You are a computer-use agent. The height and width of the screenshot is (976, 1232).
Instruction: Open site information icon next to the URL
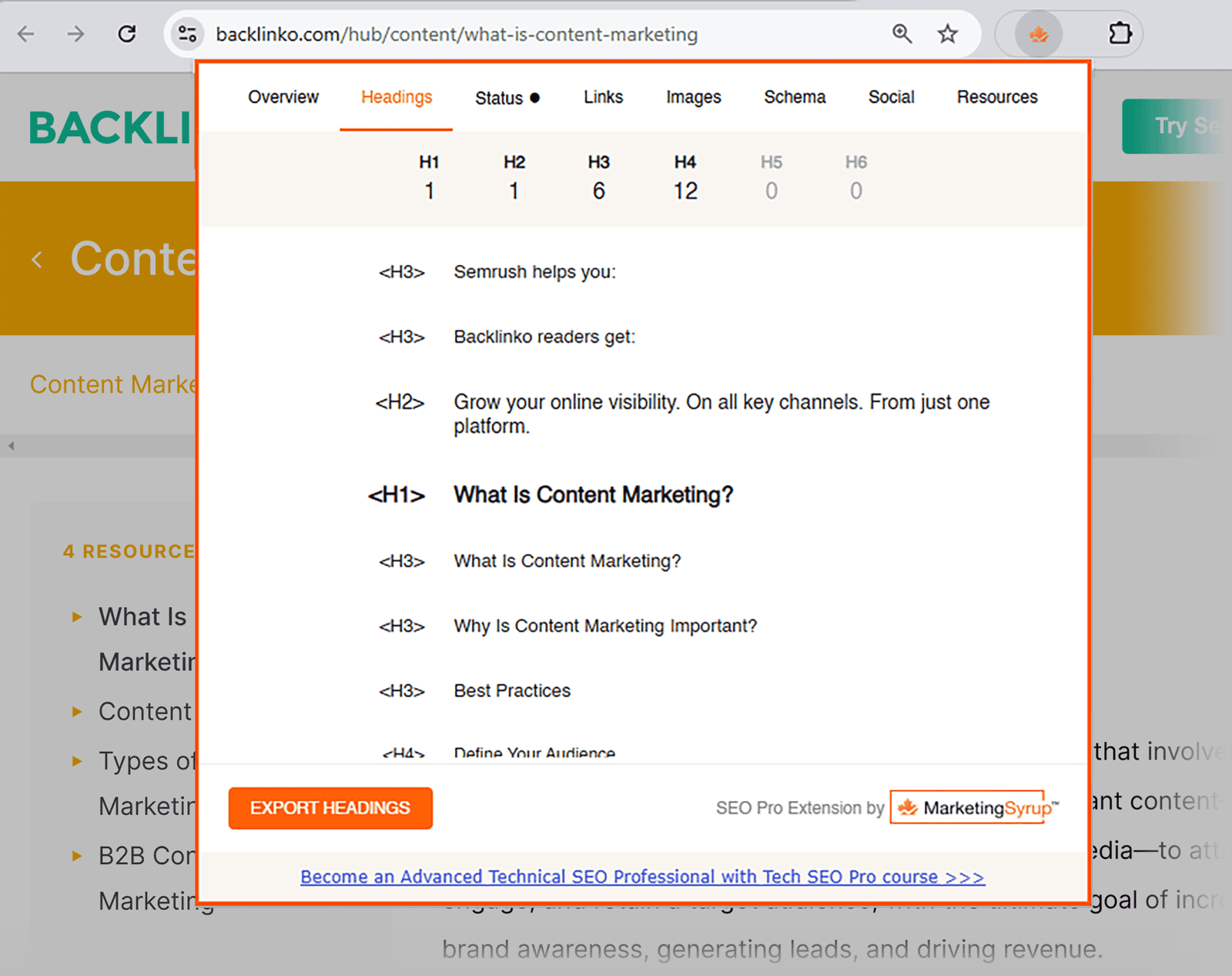tap(186, 34)
